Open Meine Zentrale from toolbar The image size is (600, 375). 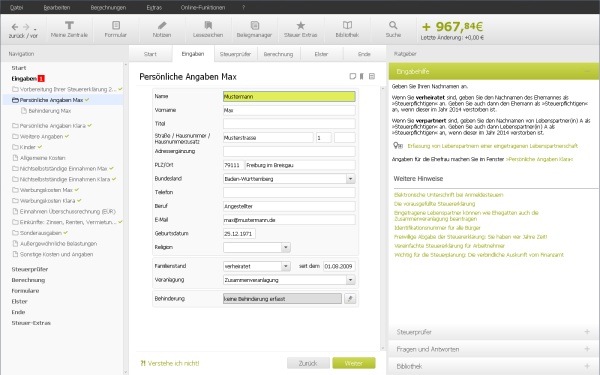69,29
